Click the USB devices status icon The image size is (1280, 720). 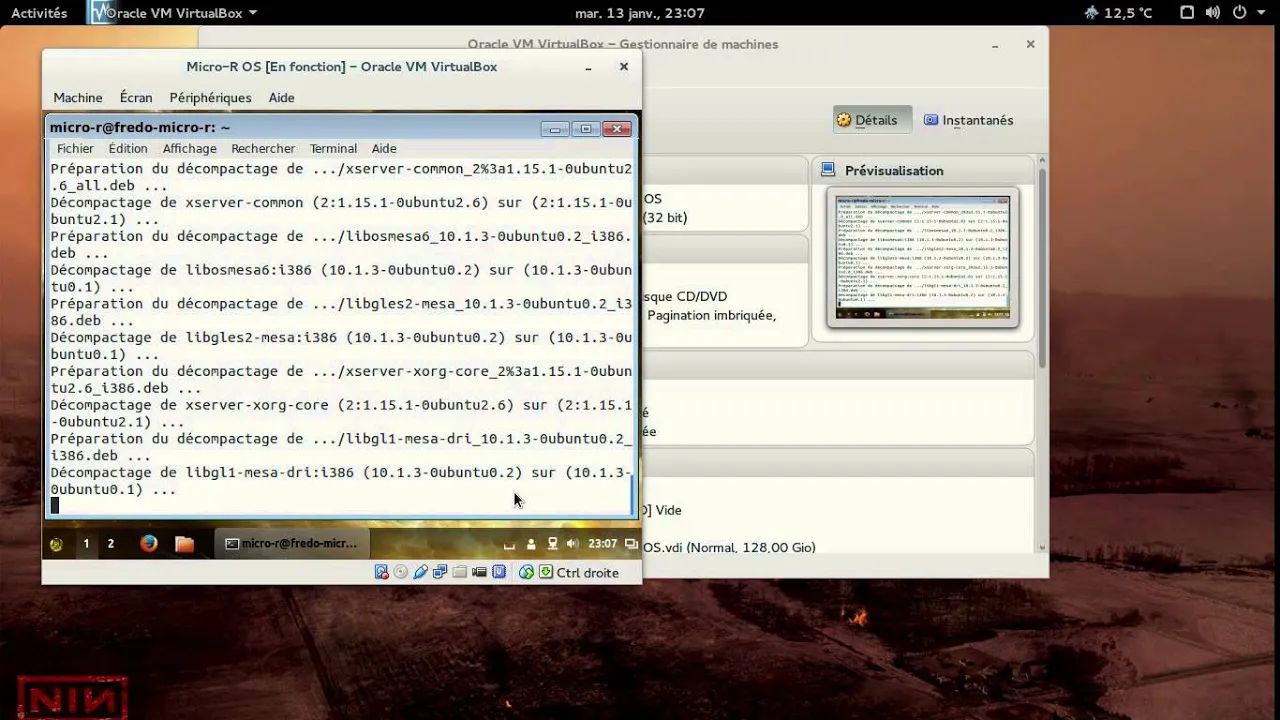click(x=420, y=572)
